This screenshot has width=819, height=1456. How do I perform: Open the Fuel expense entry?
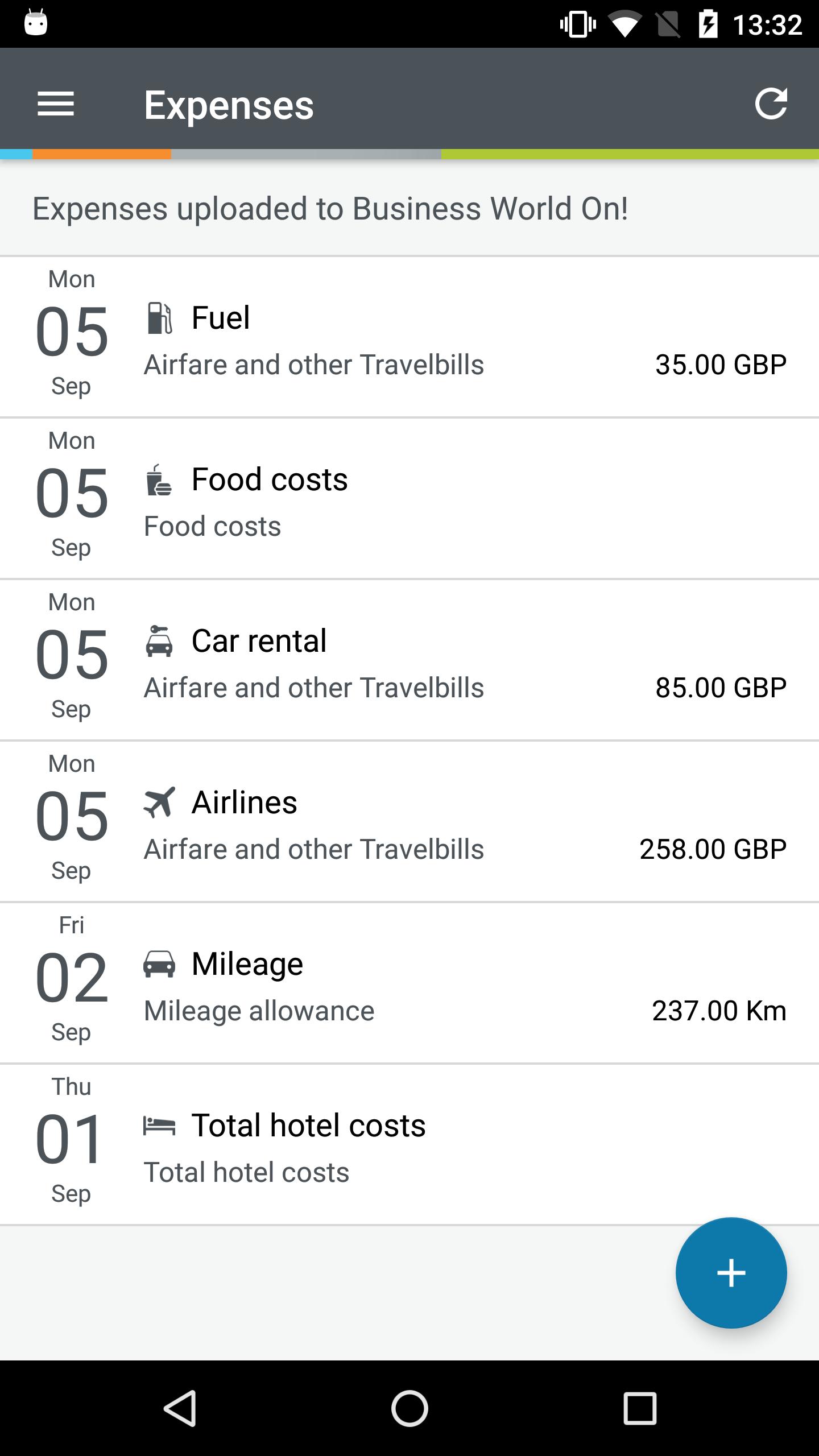409,337
